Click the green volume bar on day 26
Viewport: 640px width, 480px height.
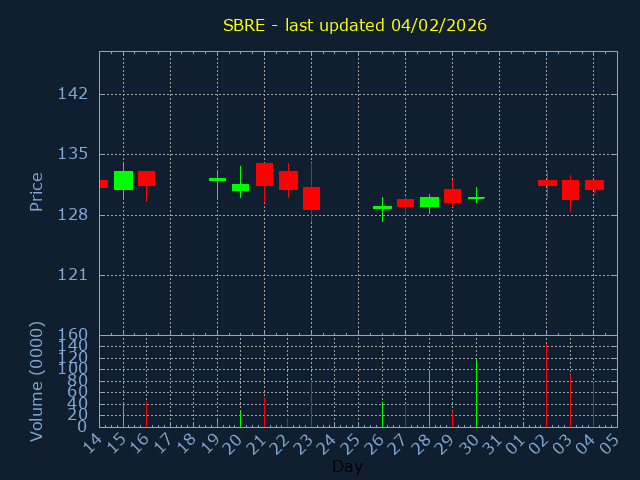(x=382, y=415)
